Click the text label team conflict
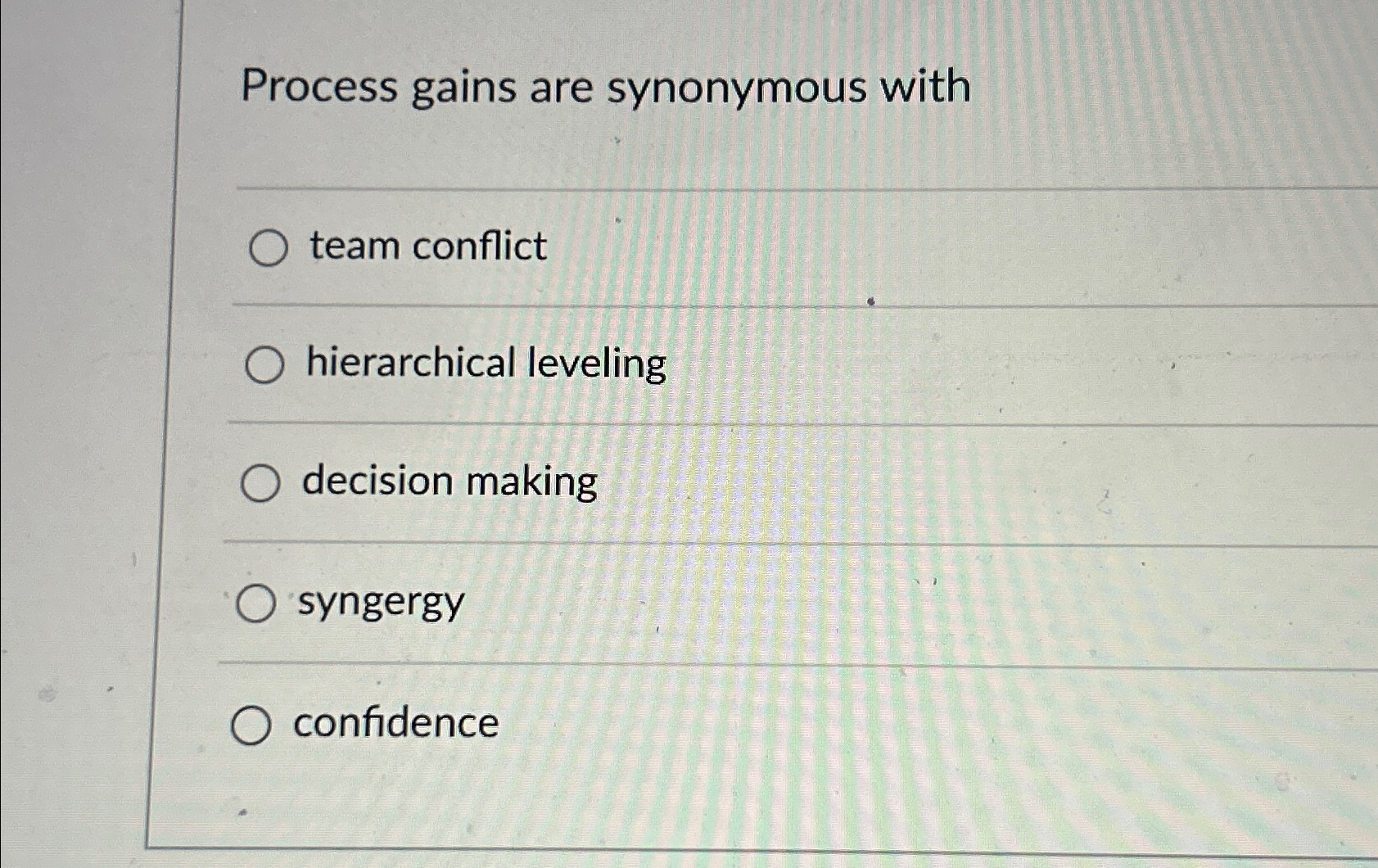This screenshot has height=868, width=1378. pos(426,246)
